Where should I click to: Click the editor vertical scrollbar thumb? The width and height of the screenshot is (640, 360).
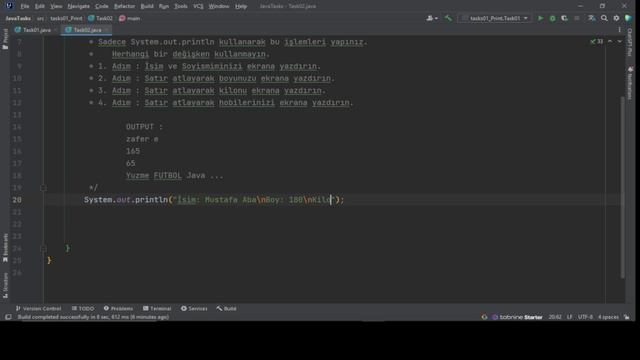(622, 188)
